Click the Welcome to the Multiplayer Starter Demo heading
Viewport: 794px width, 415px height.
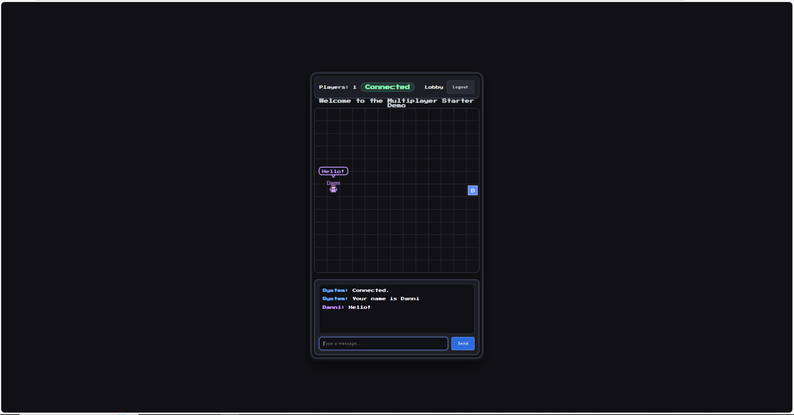pos(396,103)
